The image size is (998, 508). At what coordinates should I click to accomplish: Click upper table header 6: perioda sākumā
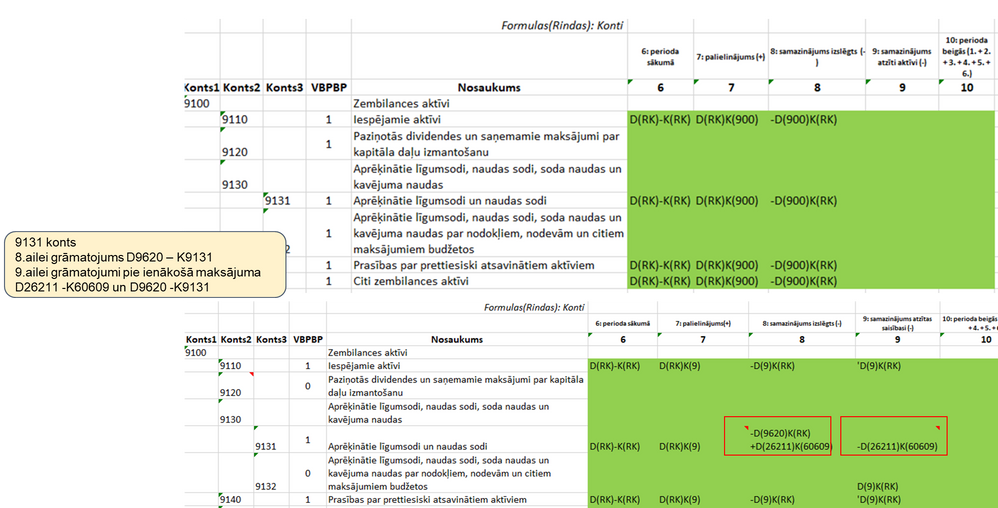tap(660, 56)
